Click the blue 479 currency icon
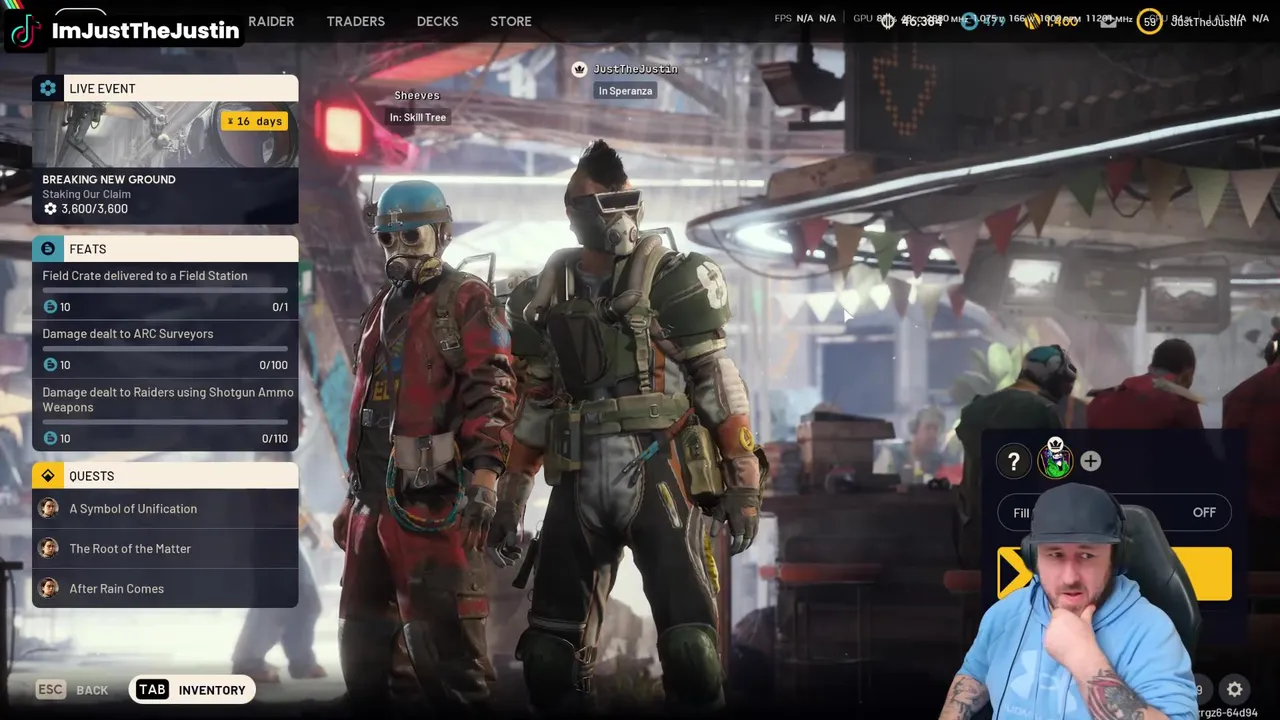This screenshot has width=1280, height=720. coord(968,21)
